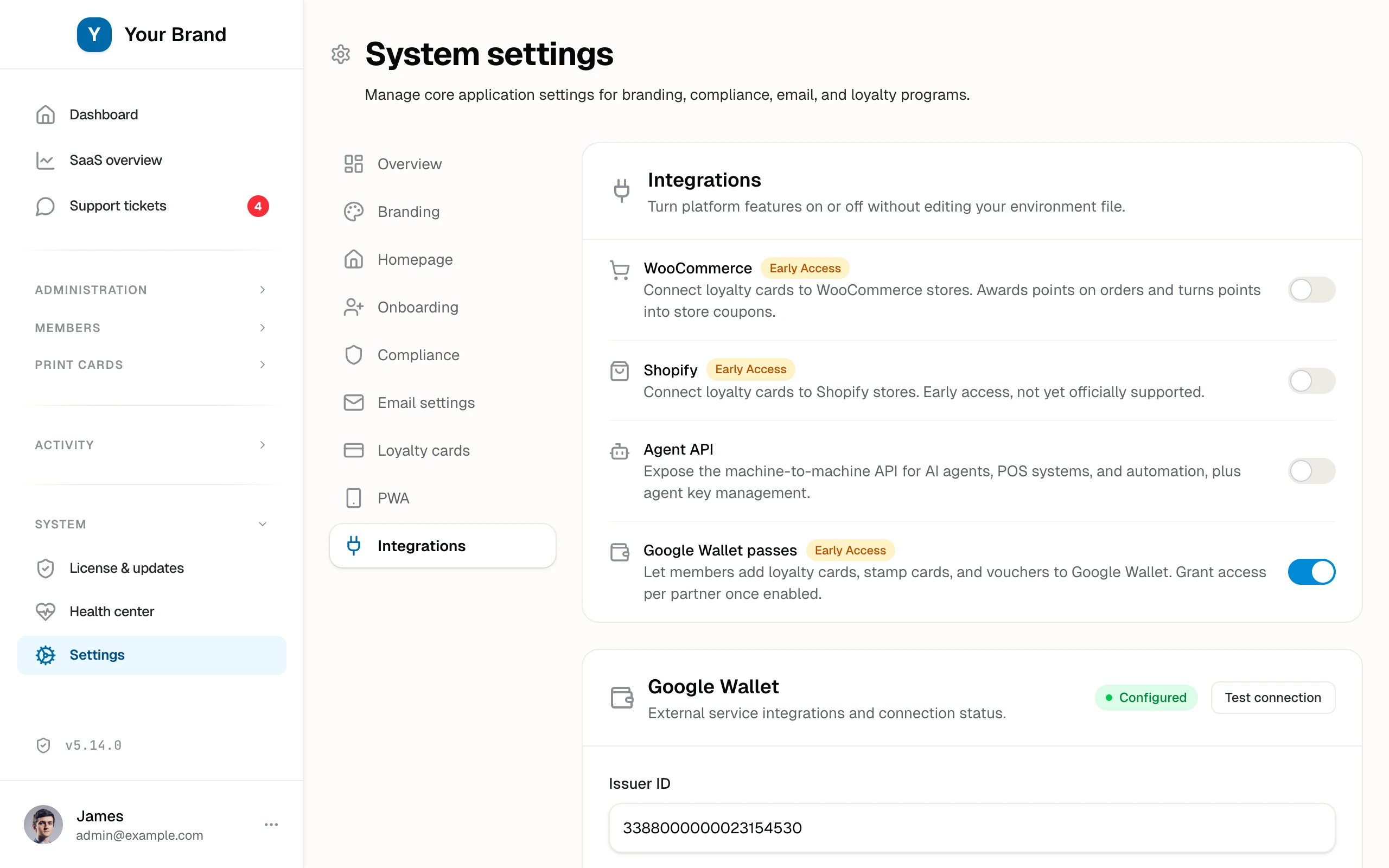Click the Onboarding user-plus icon
1389x868 pixels.
pyautogui.click(x=354, y=307)
